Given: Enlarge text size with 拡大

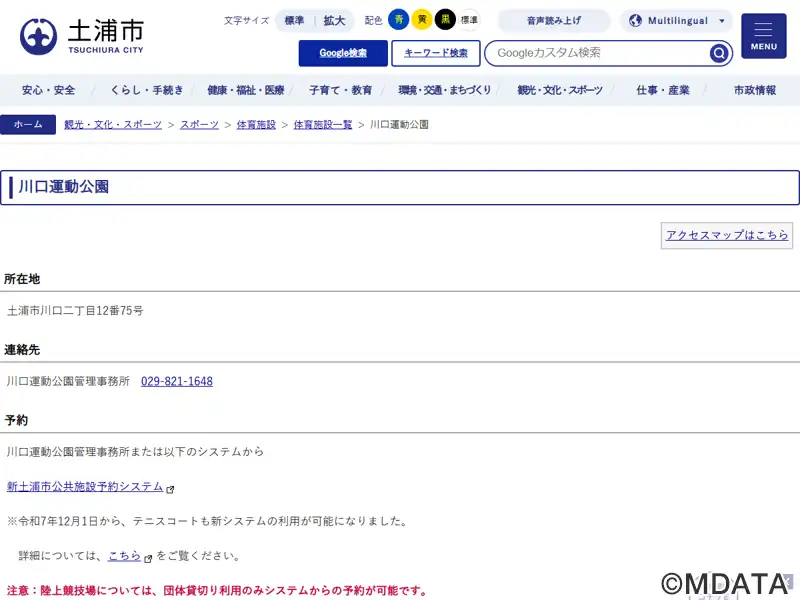Looking at the screenshot, I should (x=333, y=21).
